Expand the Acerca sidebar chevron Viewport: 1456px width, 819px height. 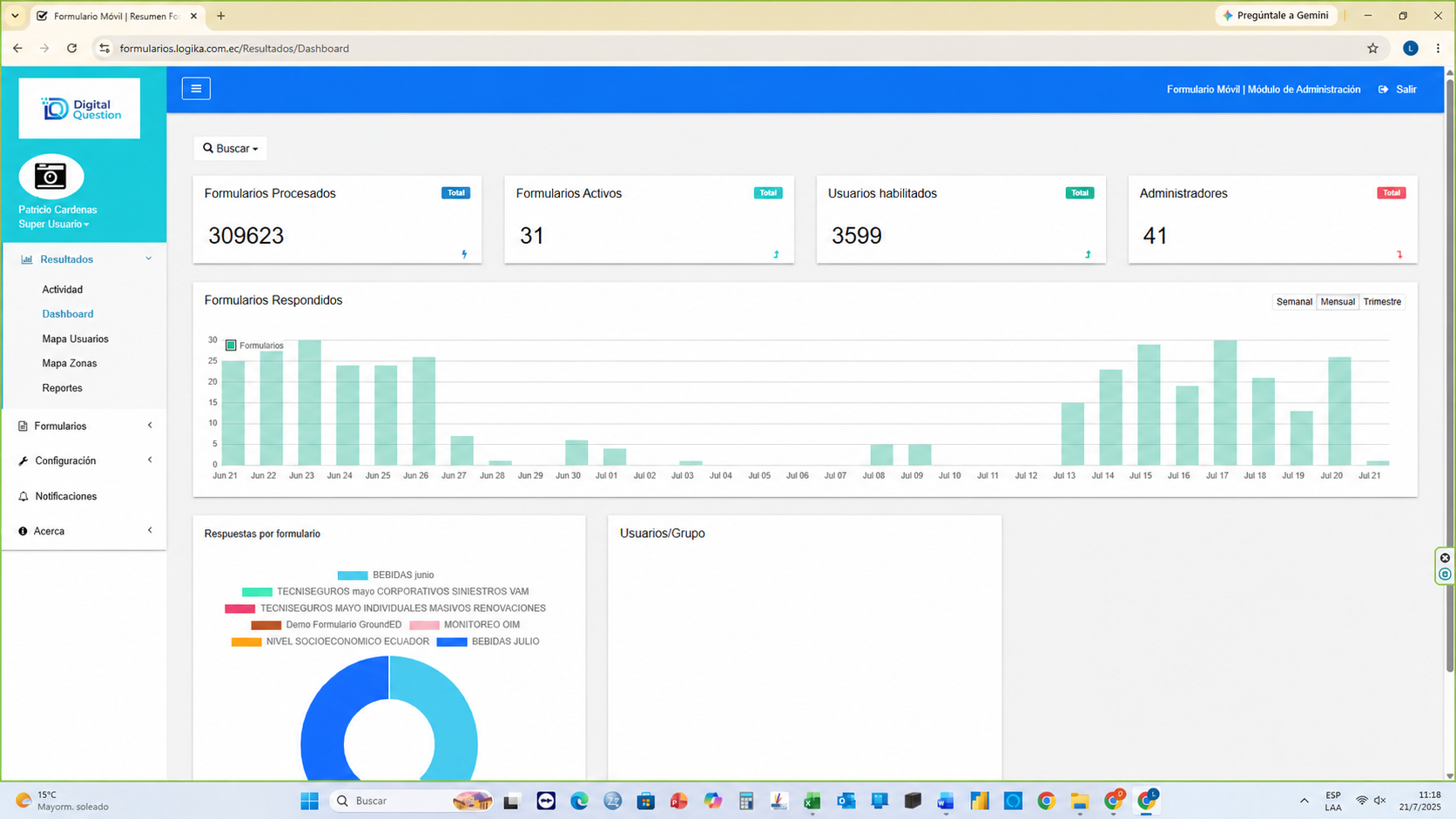point(150,531)
